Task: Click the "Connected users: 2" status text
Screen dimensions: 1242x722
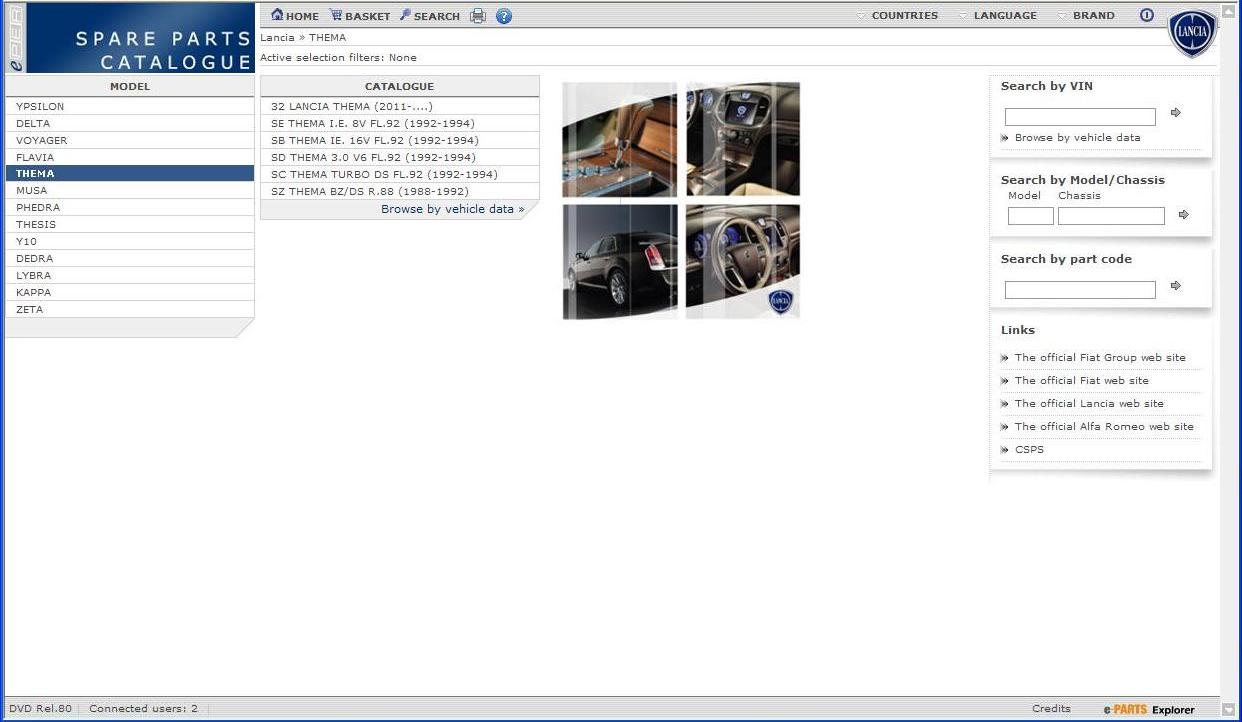Action: [x=143, y=708]
